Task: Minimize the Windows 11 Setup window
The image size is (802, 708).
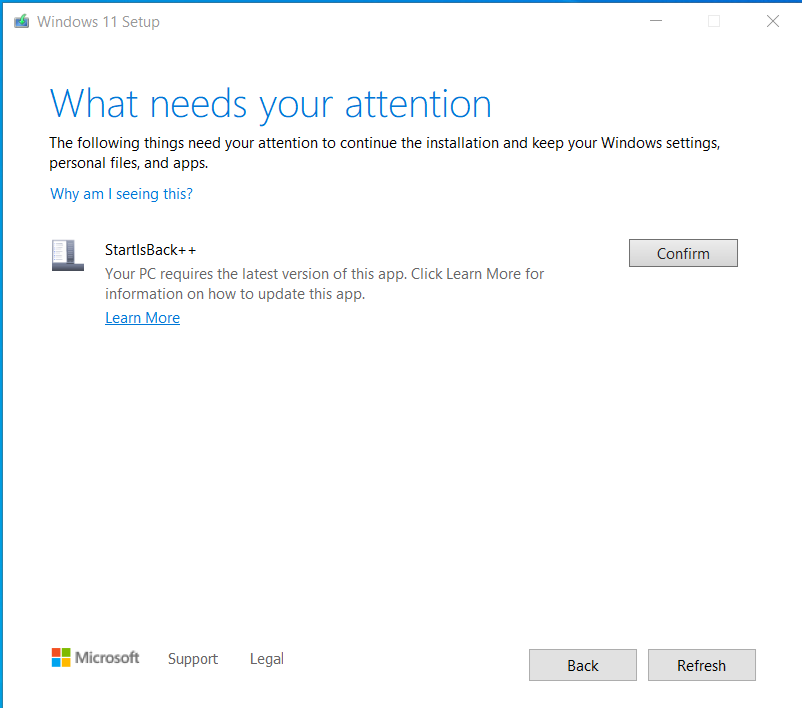Action: 656,21
